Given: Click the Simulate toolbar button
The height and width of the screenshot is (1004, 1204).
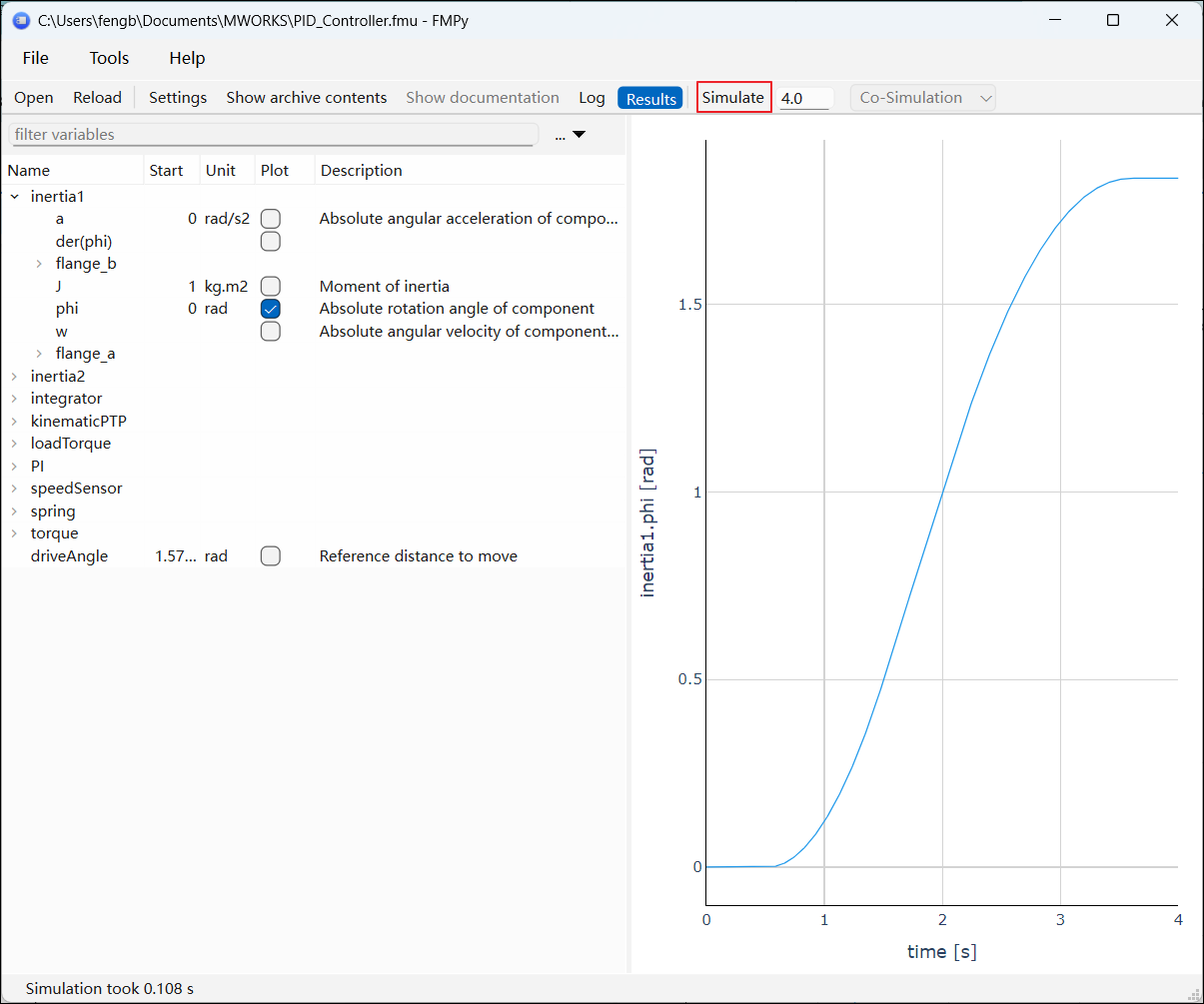Looking at the screenshot, I should coord(733,97).
